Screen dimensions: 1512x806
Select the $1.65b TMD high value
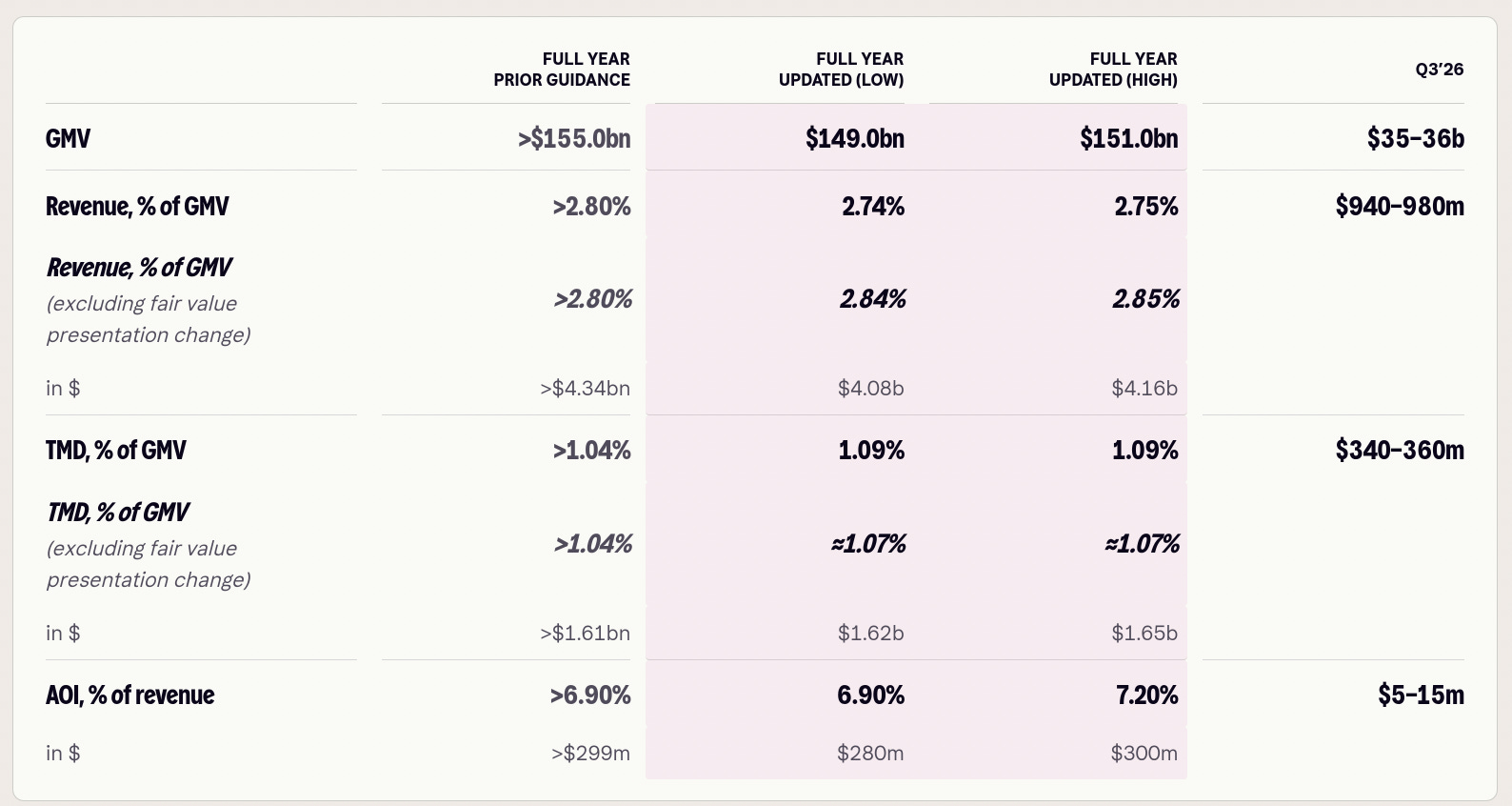pyautogui.click(x=1144, y=633)
